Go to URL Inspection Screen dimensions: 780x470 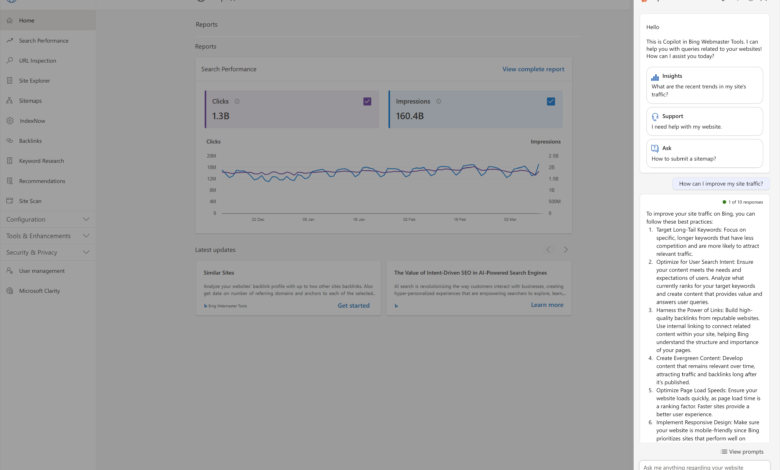click(x=48, y=61)
